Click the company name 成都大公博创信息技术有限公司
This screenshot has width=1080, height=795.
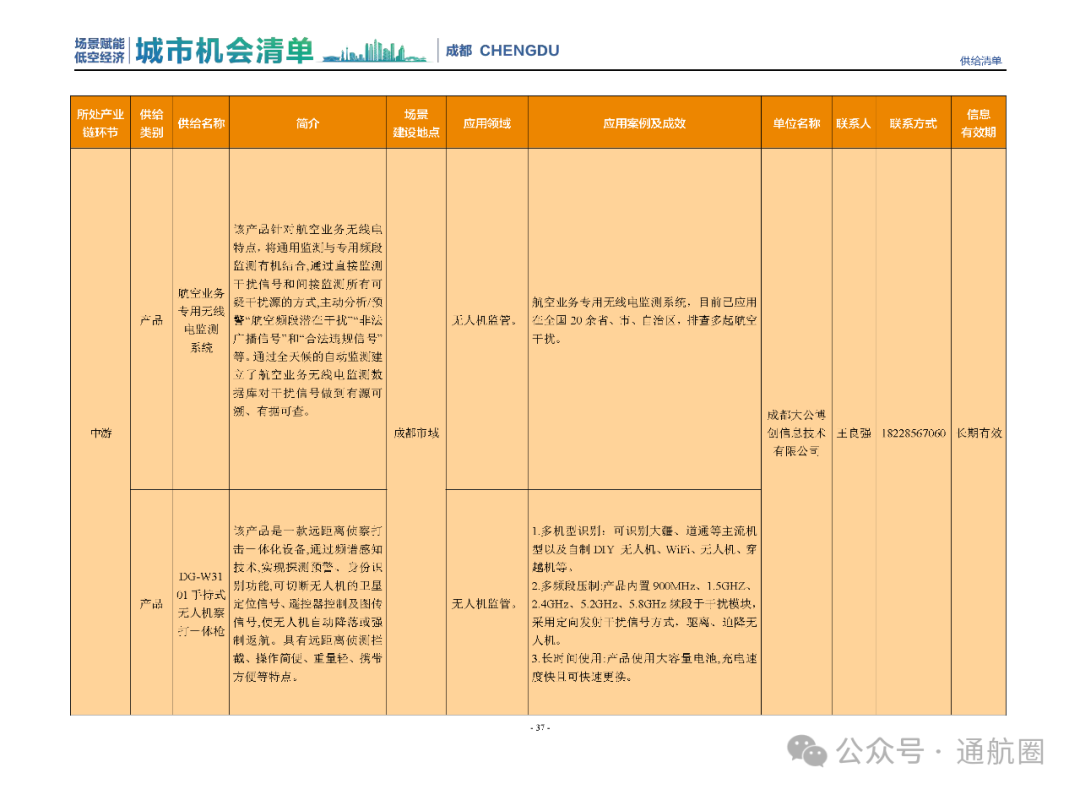tap(796, 433)
